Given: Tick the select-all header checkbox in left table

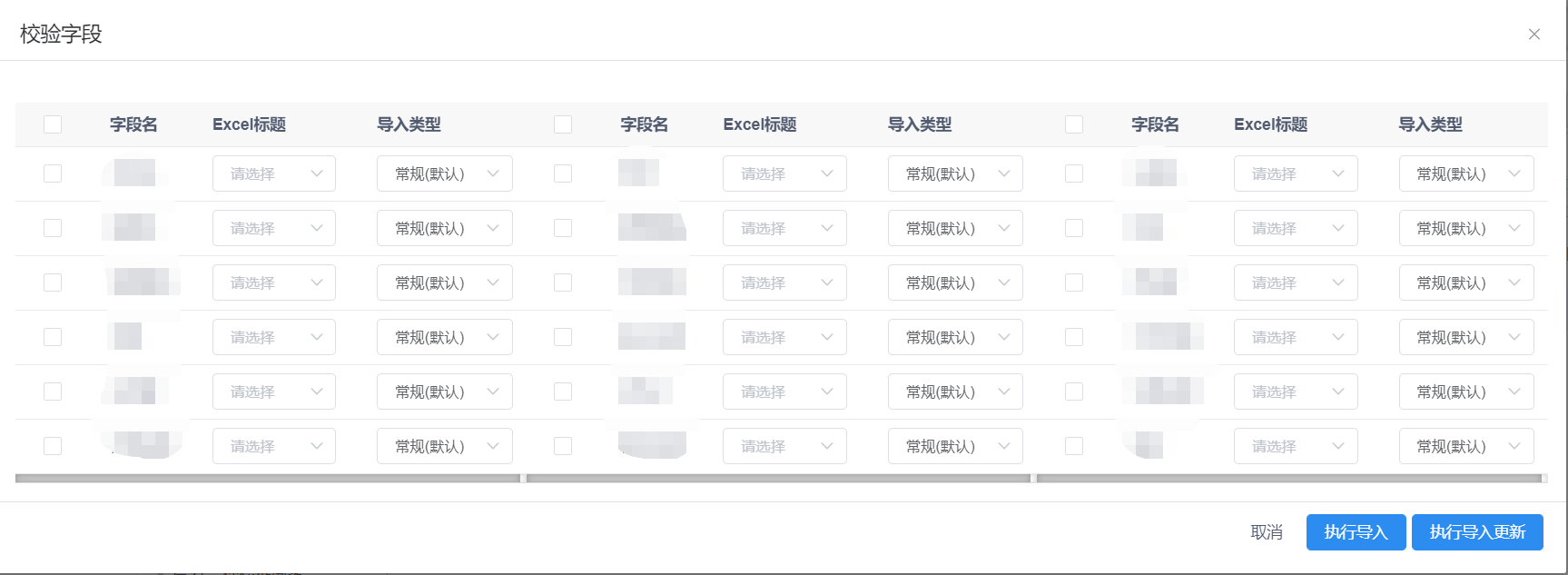Looking at the screenshot, I should coord(53,124).
